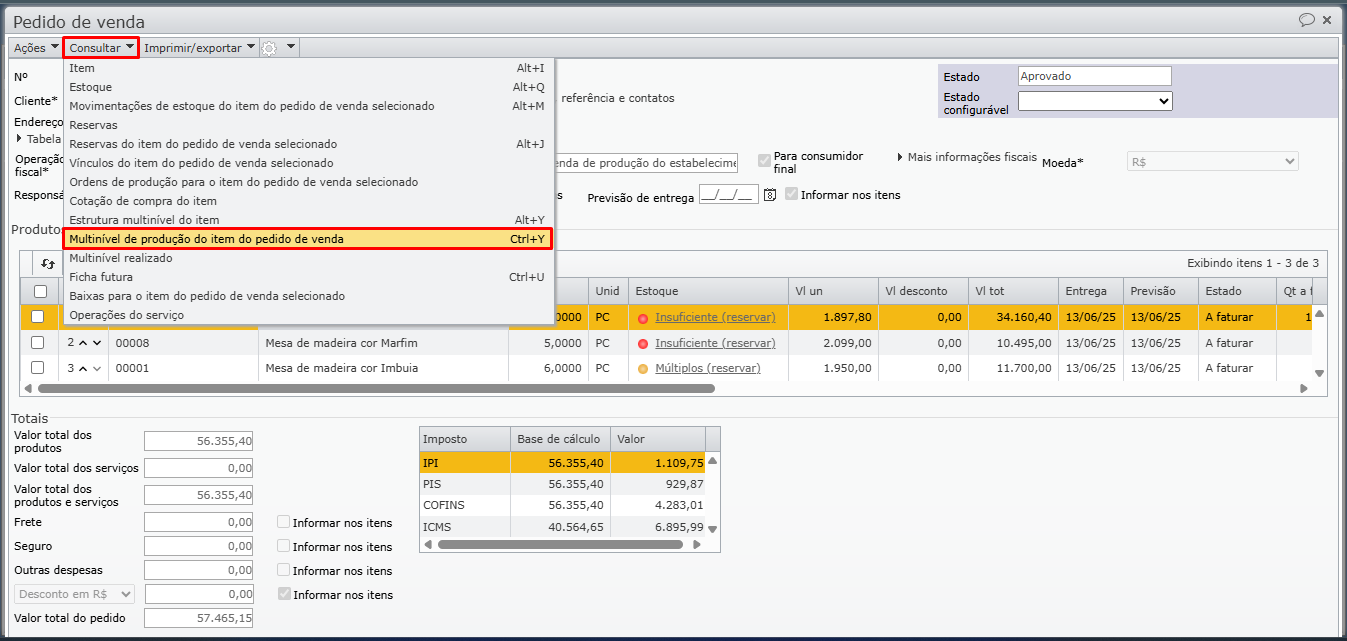
Task: Open the comments speech bubble icon
Action: [x=1306, y=20]
